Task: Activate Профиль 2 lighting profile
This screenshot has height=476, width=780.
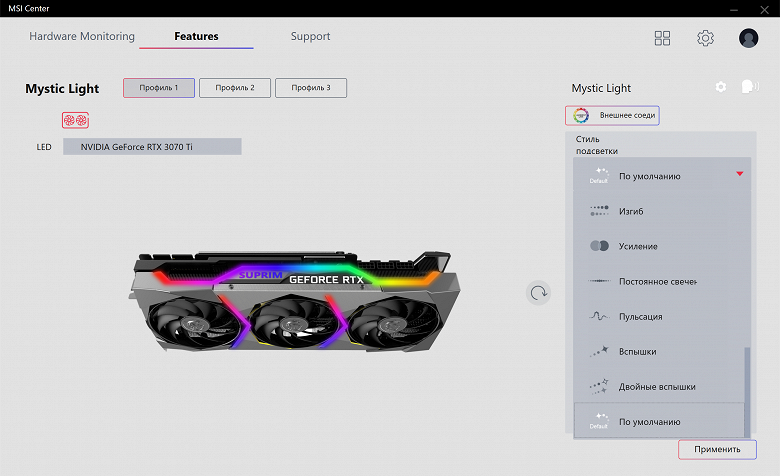Action: pyautogui.click(x=235, y=88)
